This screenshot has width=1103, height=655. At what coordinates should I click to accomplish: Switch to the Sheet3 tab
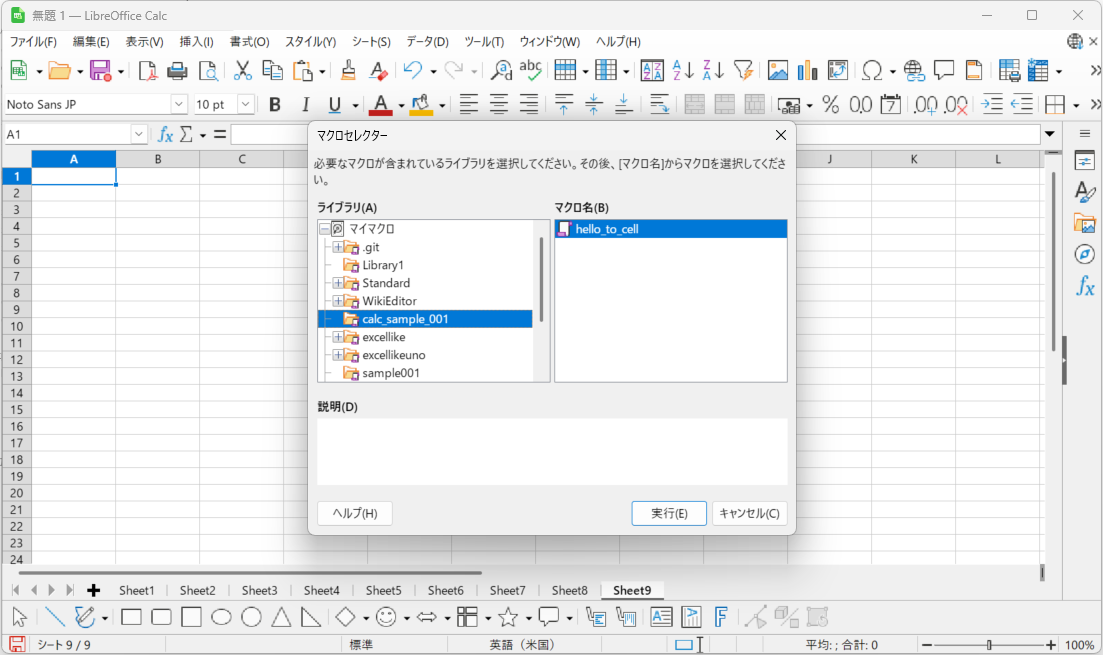pos(259,590)
